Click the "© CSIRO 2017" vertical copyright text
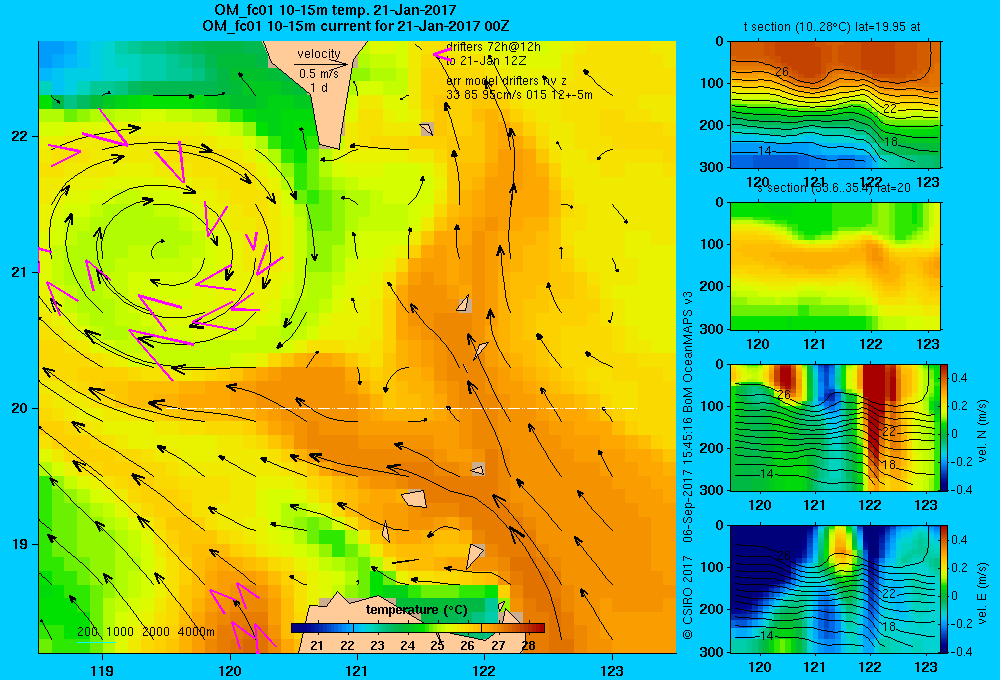This screenshot has height=680, width=1000. [688, 598]
